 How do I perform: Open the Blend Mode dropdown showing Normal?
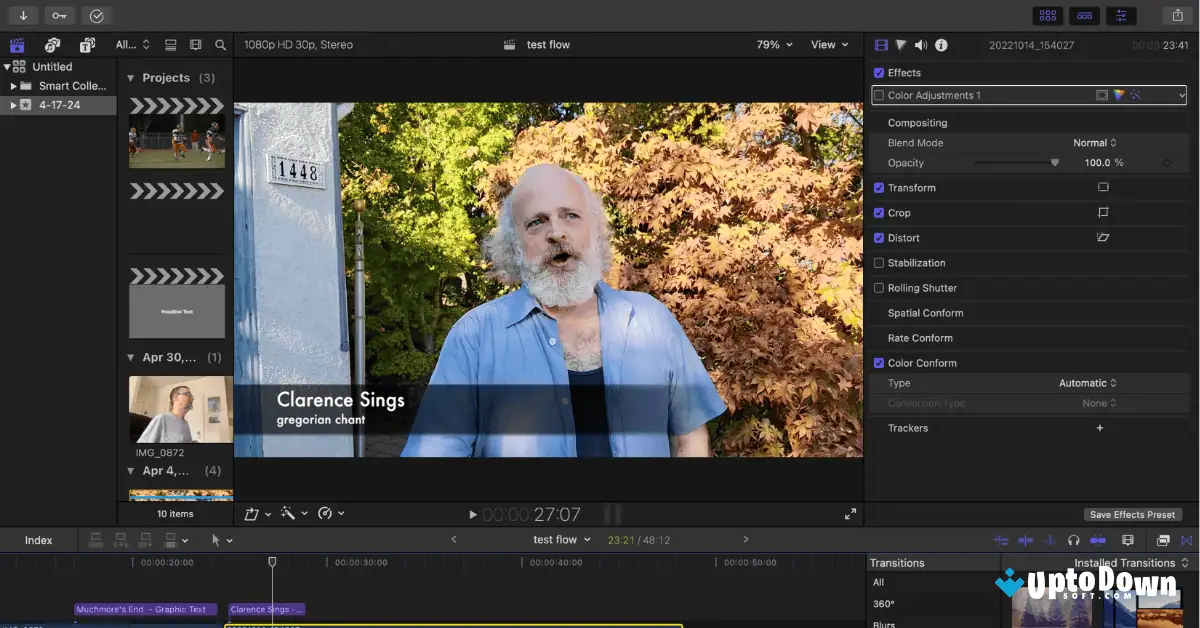coord(1097,142)
